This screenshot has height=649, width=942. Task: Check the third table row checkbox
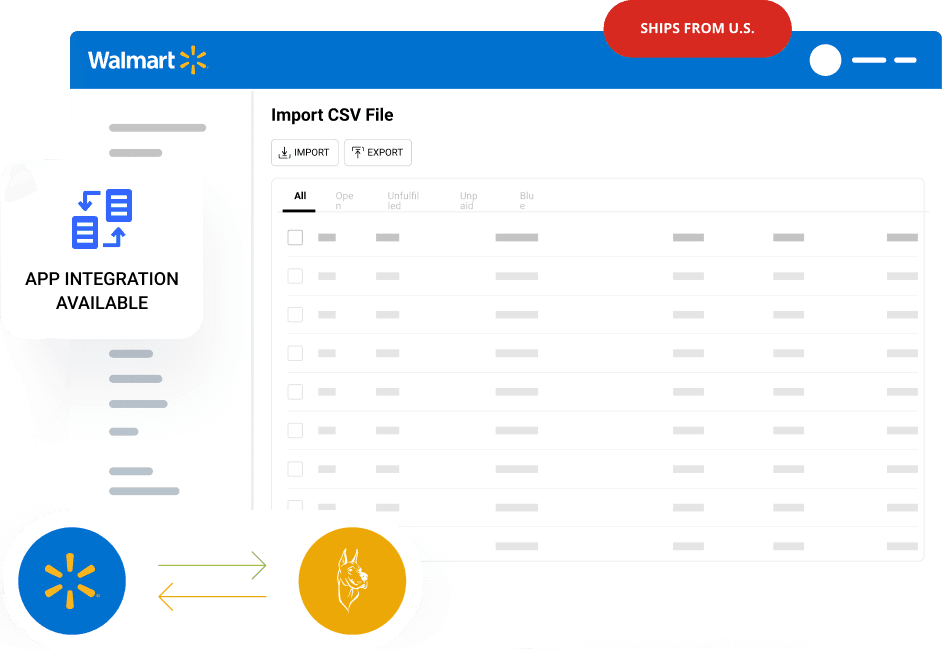pyautogui.click(x=295, y=353)
